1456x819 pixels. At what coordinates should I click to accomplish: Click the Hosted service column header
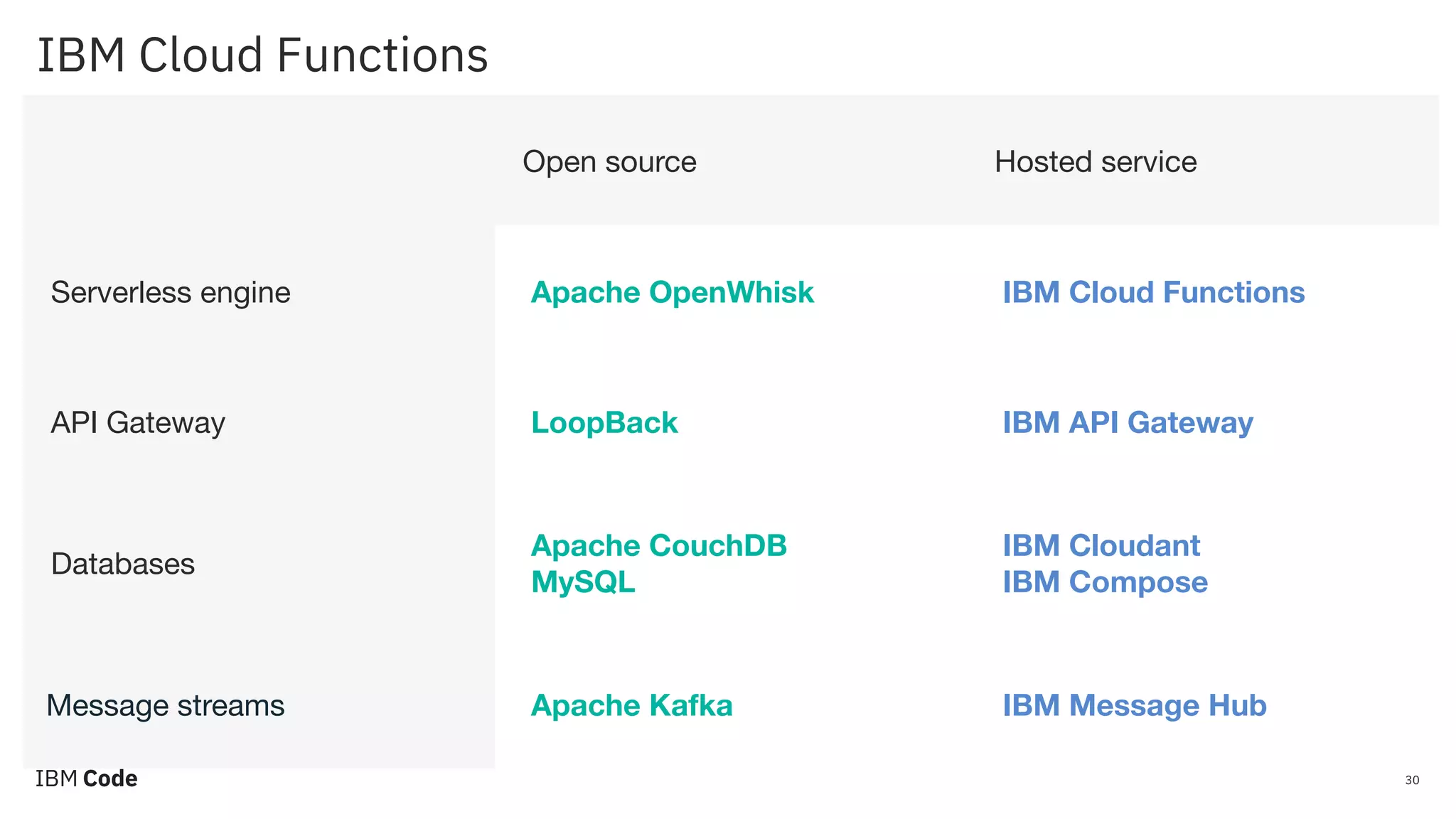coord(1096,162)
